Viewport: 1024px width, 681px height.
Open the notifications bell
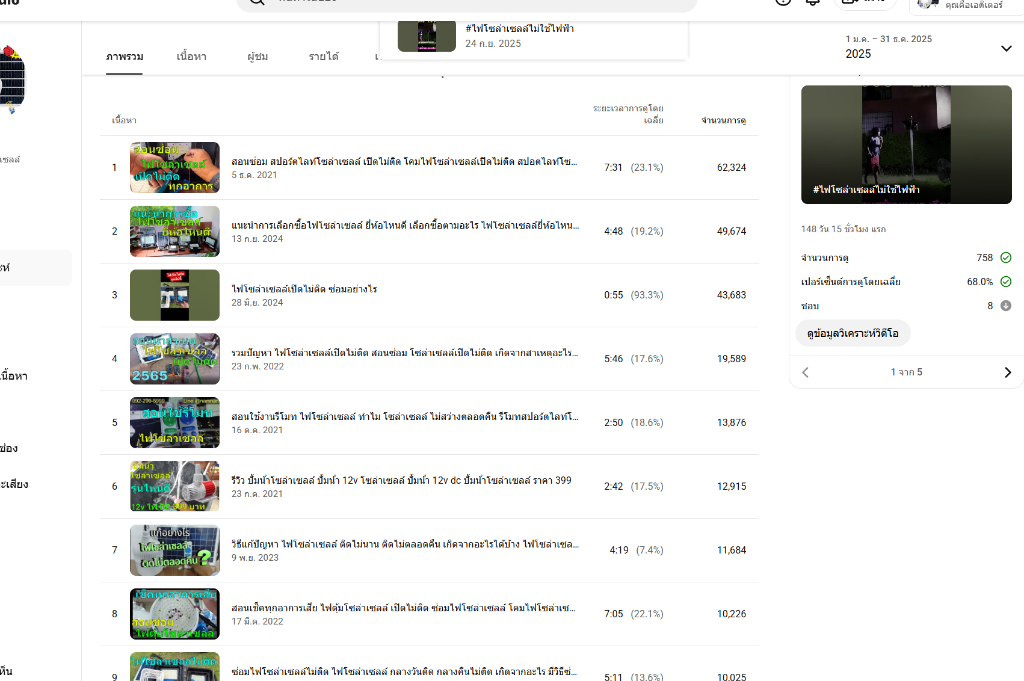click(813, 2)
